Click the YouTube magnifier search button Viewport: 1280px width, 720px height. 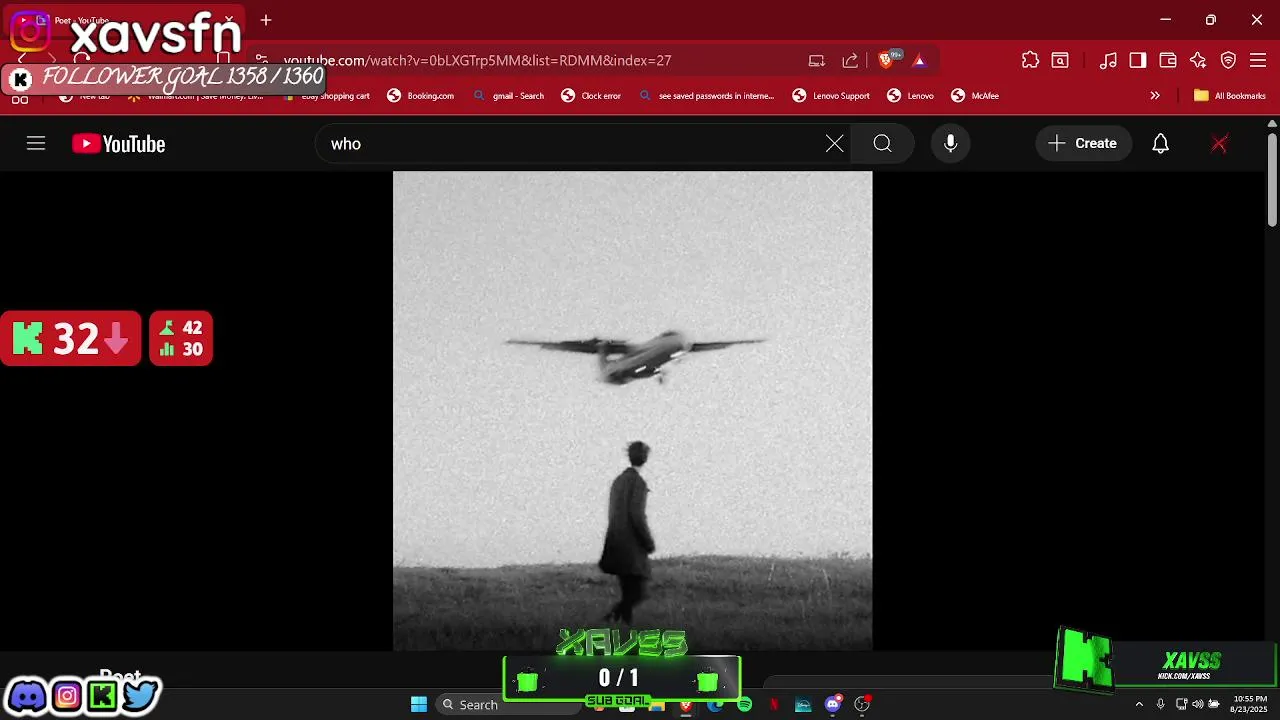[x=882, y=144]
